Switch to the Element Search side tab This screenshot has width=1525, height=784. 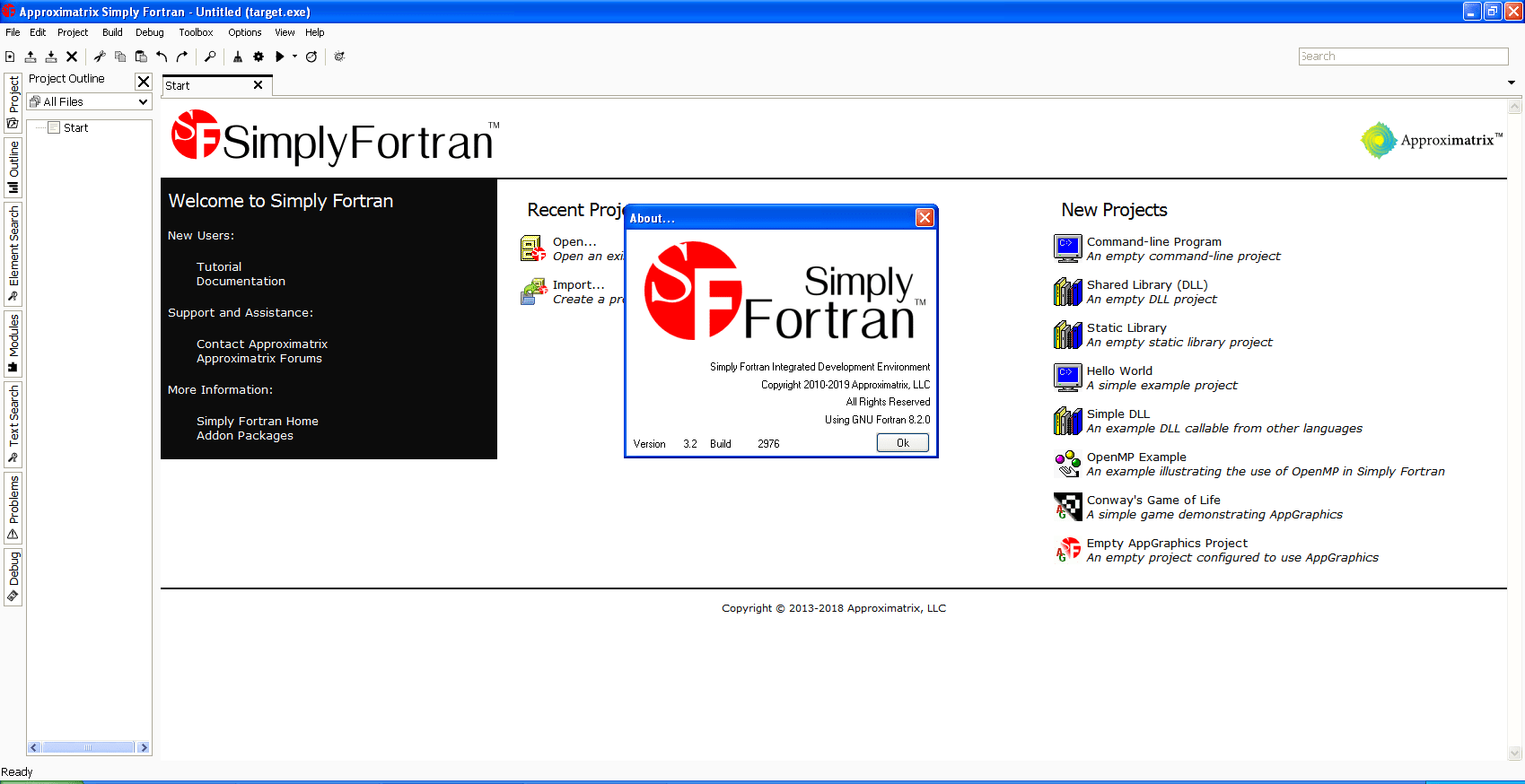click(x=13, y=254)
